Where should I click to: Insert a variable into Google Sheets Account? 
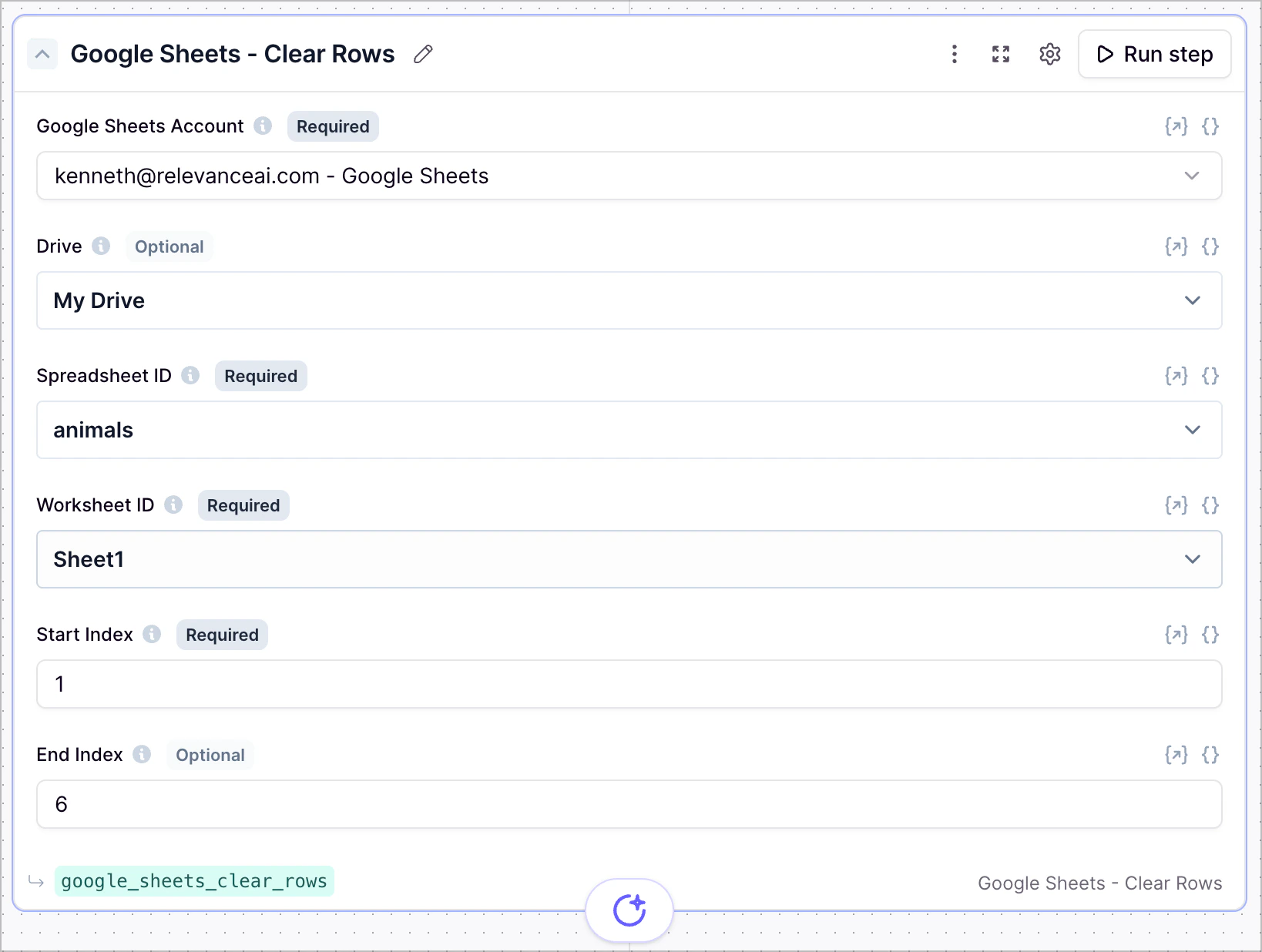coord(1176,126)
